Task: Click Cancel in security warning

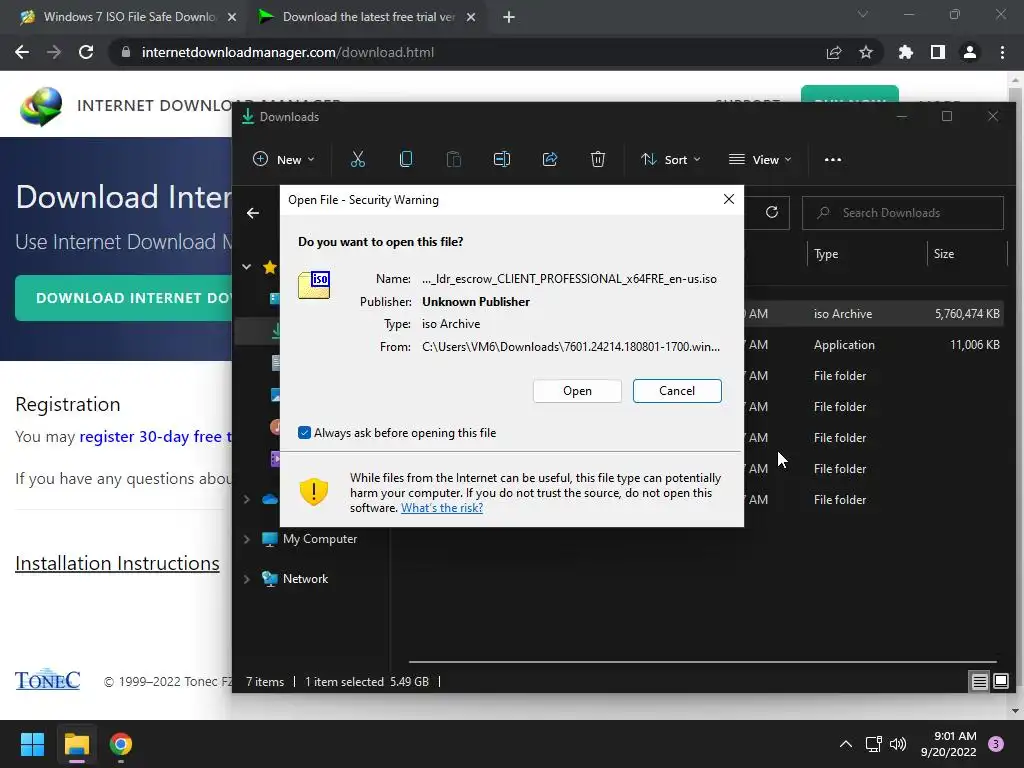Action: [x=677, y=391]
